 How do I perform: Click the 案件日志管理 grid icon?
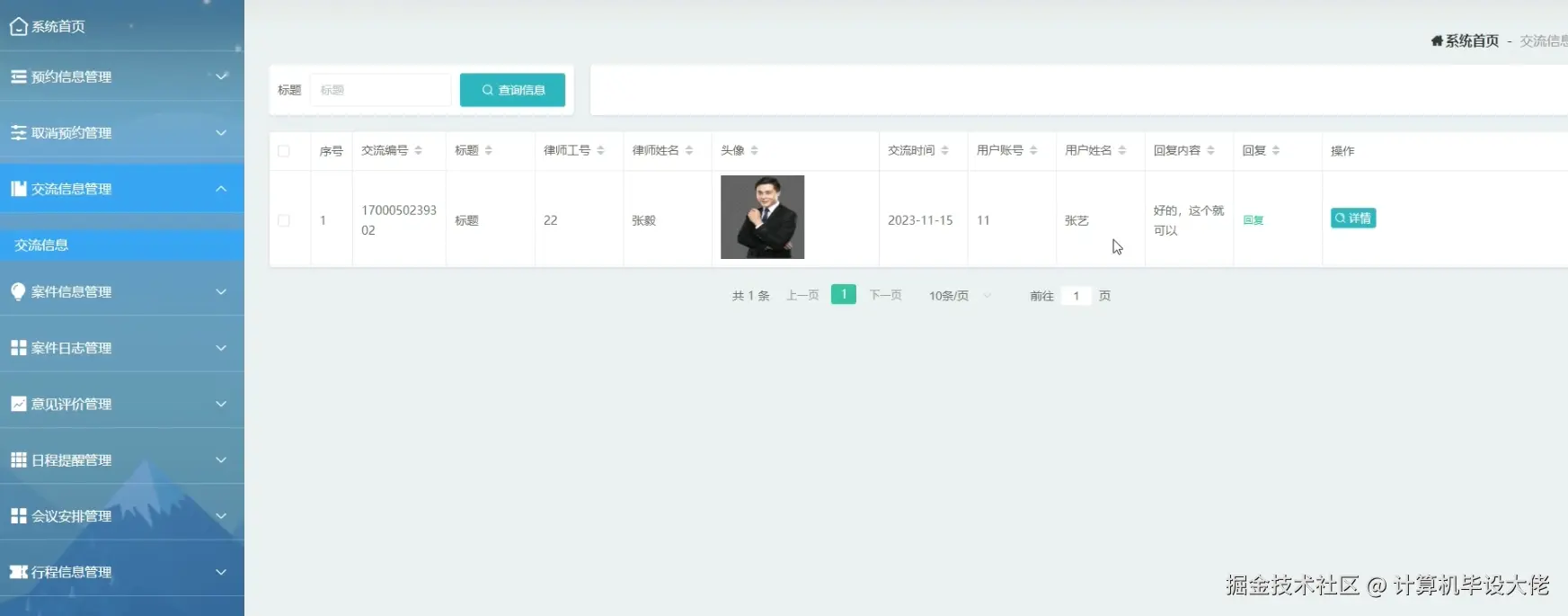[x=18, y=347]
